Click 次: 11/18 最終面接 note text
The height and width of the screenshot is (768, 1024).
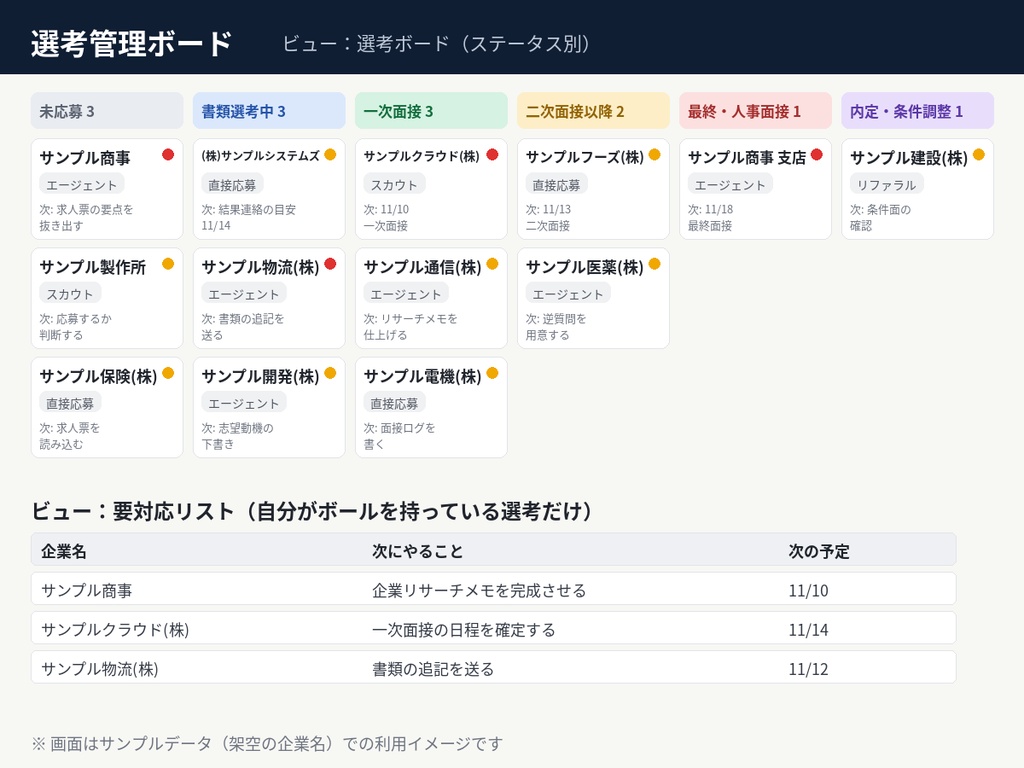(711, 217)
